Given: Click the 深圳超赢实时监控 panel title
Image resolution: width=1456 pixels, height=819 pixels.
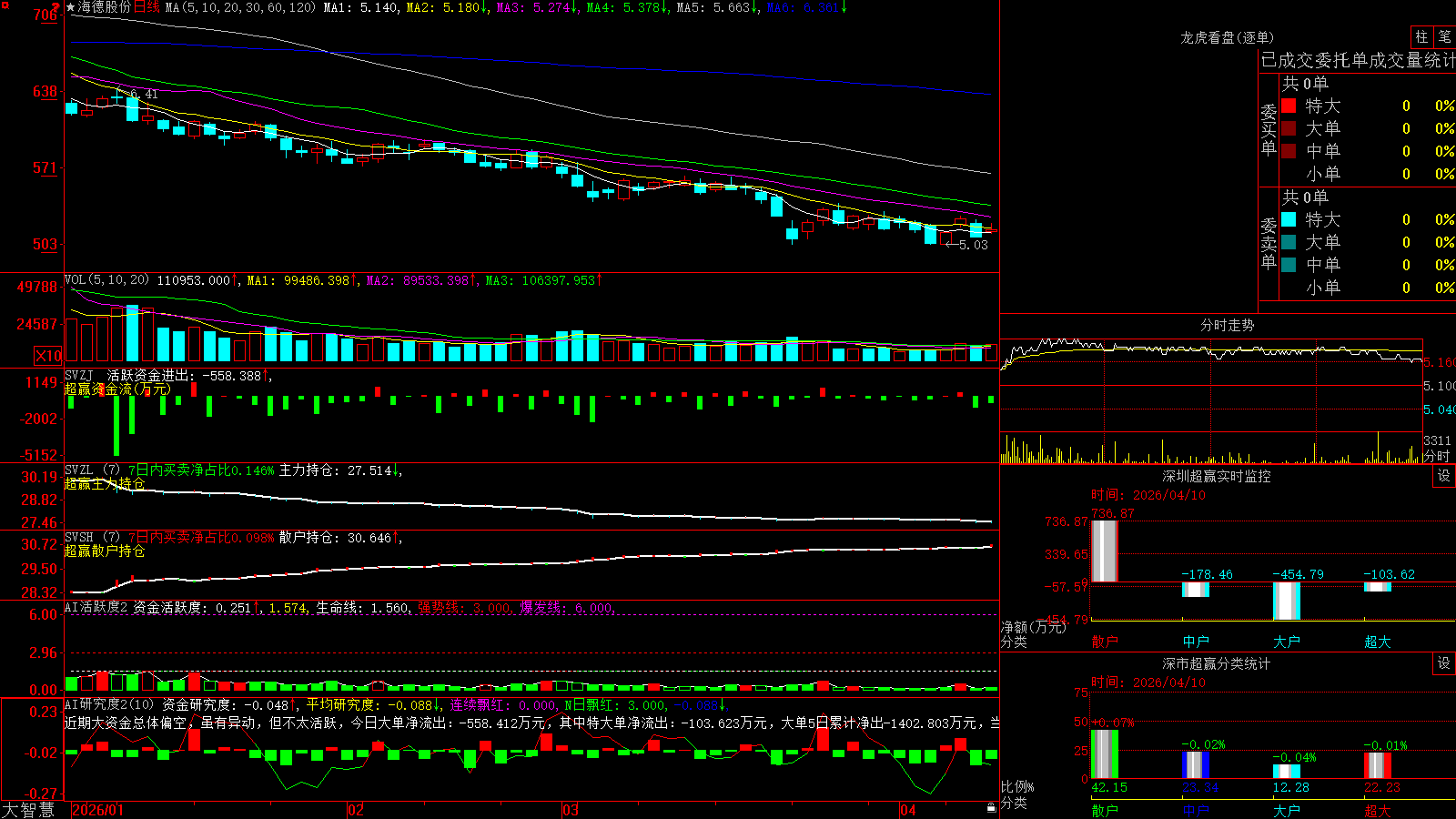Looking at the screenshot, I should [1217, 476].
